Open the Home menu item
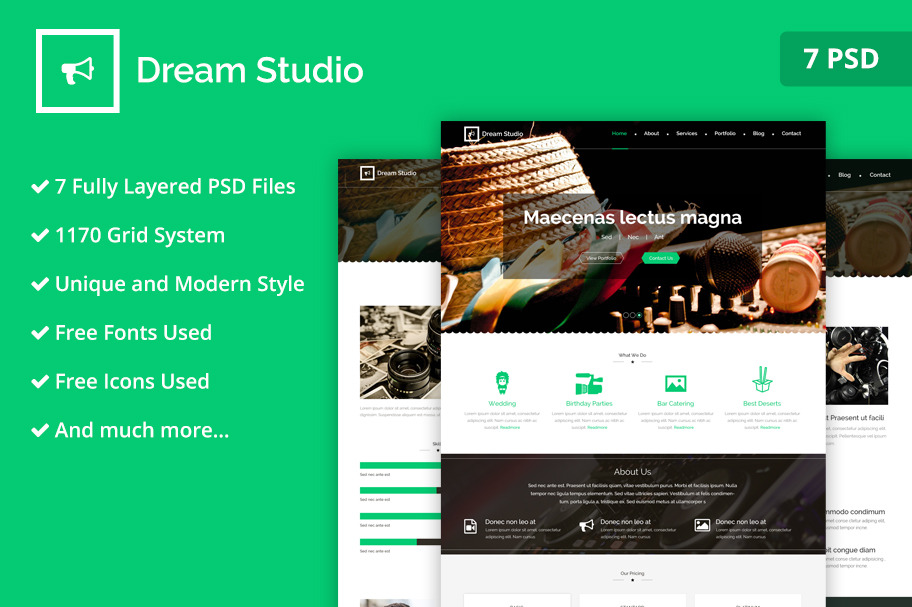 click(x=619, y=133)
